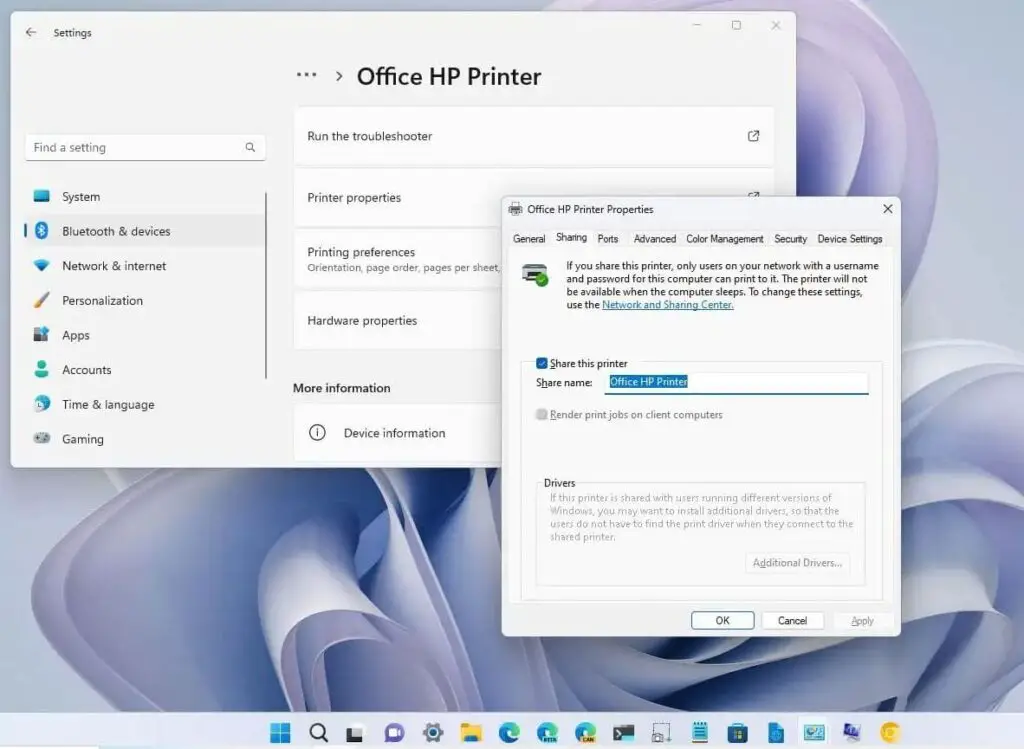Open the Device Settings tab
Viewport: 1024px width, 749px height.
coord(850,239)
